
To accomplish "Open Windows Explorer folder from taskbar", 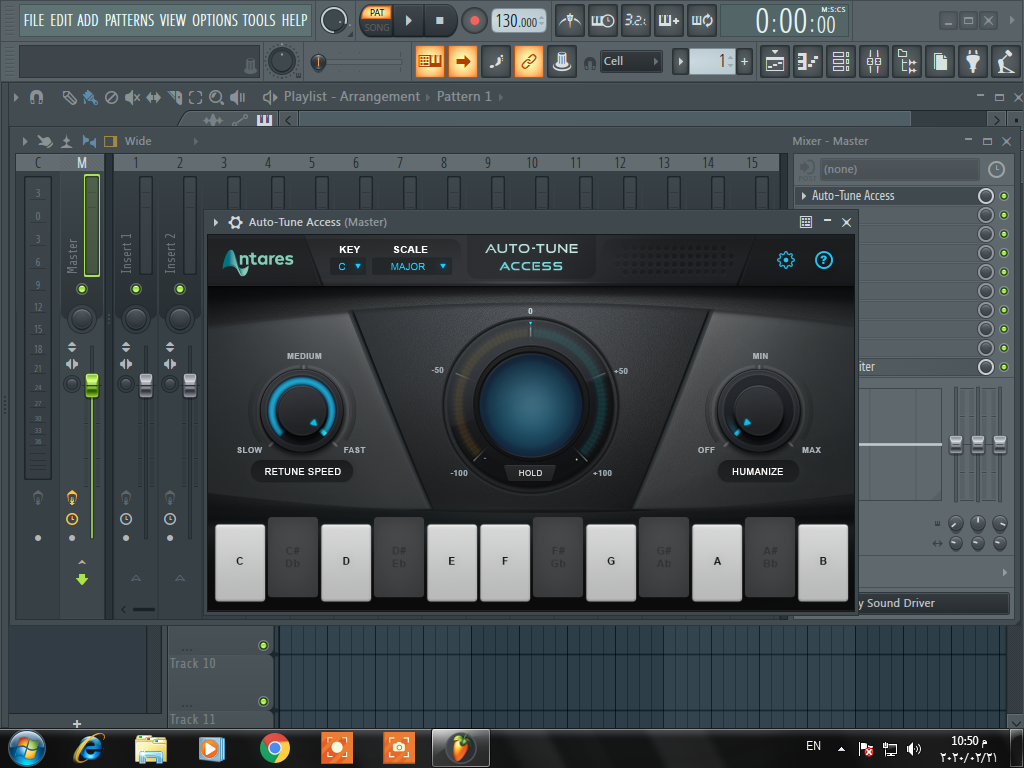I will (151, 748).
